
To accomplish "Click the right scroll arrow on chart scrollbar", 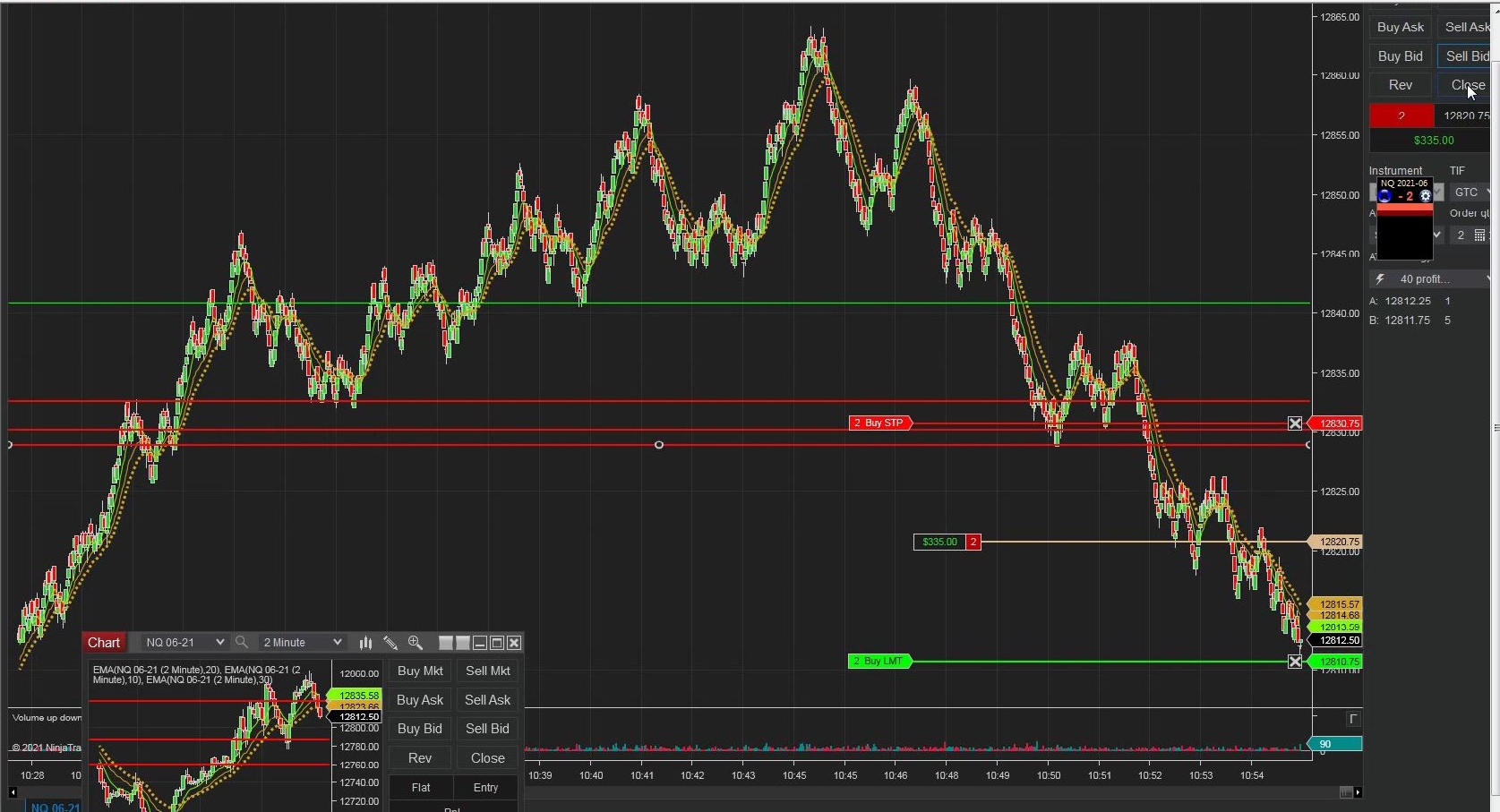I will pos(1358,792).
